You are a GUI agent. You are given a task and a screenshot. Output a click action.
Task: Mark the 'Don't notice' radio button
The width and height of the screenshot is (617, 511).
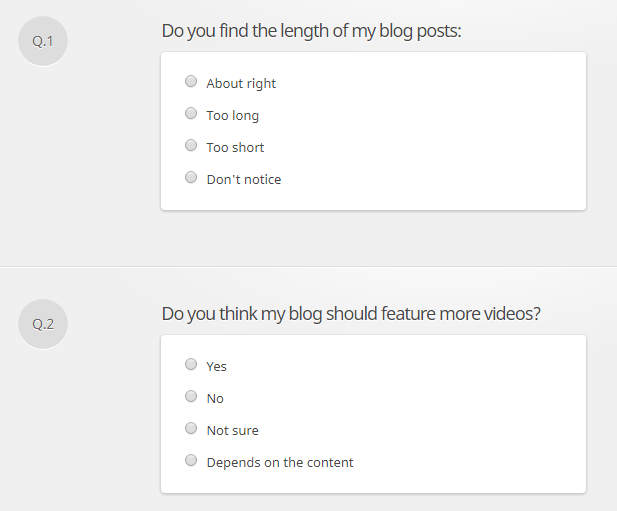(191, 178)
